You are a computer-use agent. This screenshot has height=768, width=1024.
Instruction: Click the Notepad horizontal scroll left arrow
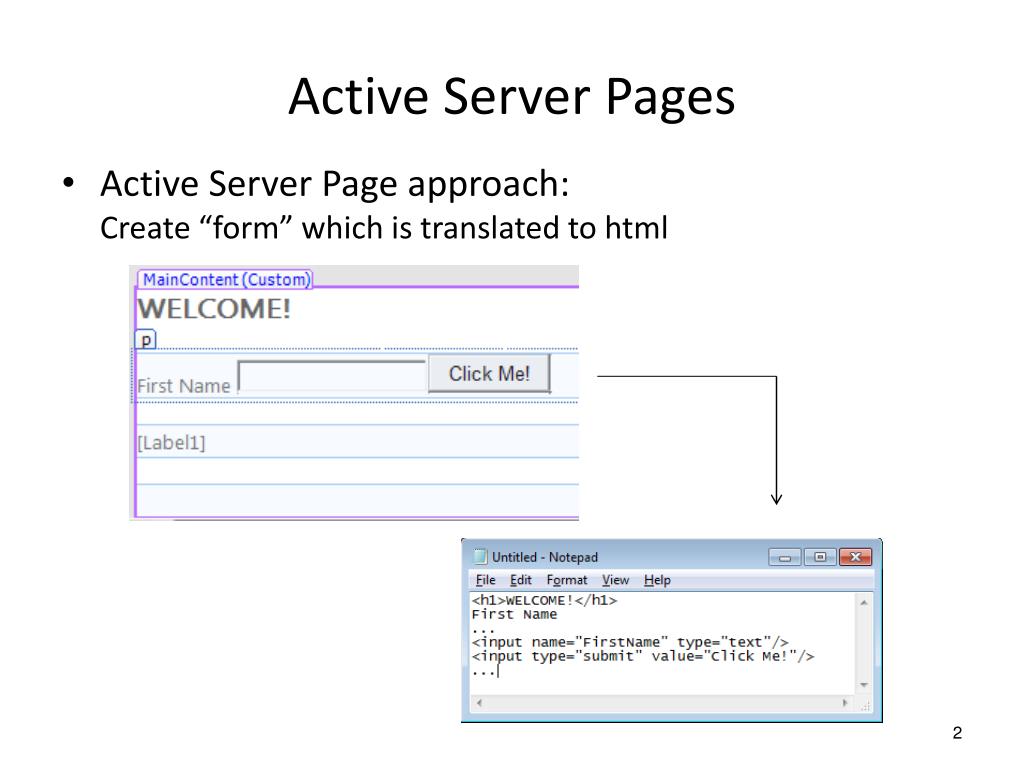479,703
